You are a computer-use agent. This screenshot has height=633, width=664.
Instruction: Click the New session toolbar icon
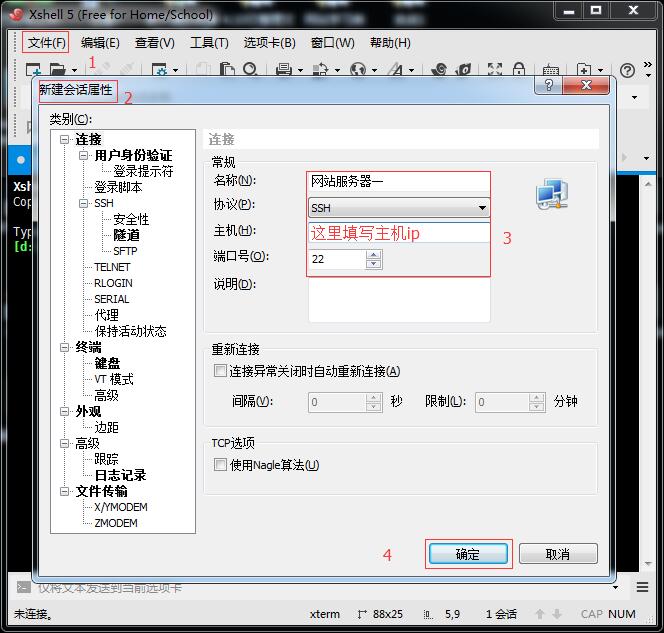tap(33, 69)
